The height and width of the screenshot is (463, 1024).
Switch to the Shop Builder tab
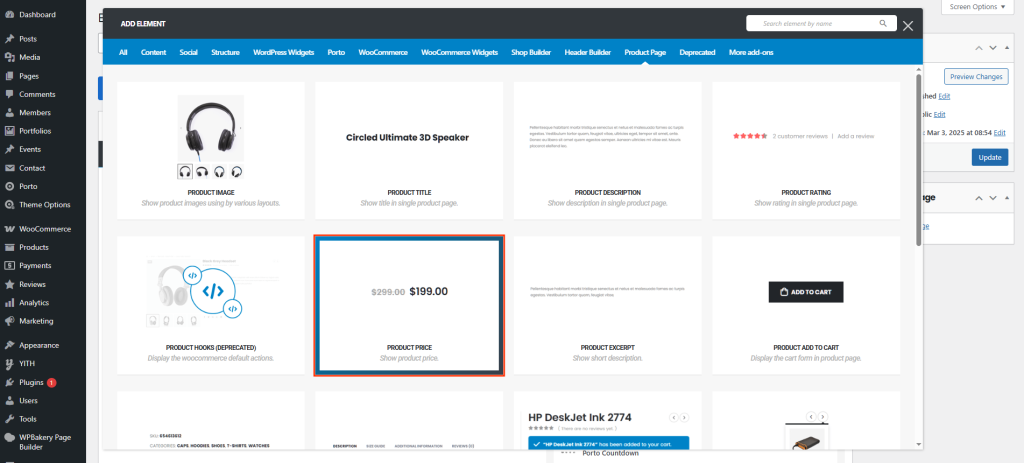[x=531, y=52]
